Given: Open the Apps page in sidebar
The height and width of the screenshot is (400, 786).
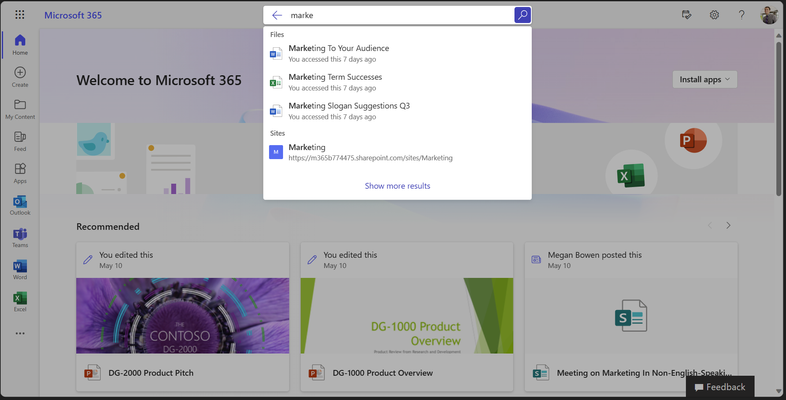Looking at the screenshot, I should 20,173.
